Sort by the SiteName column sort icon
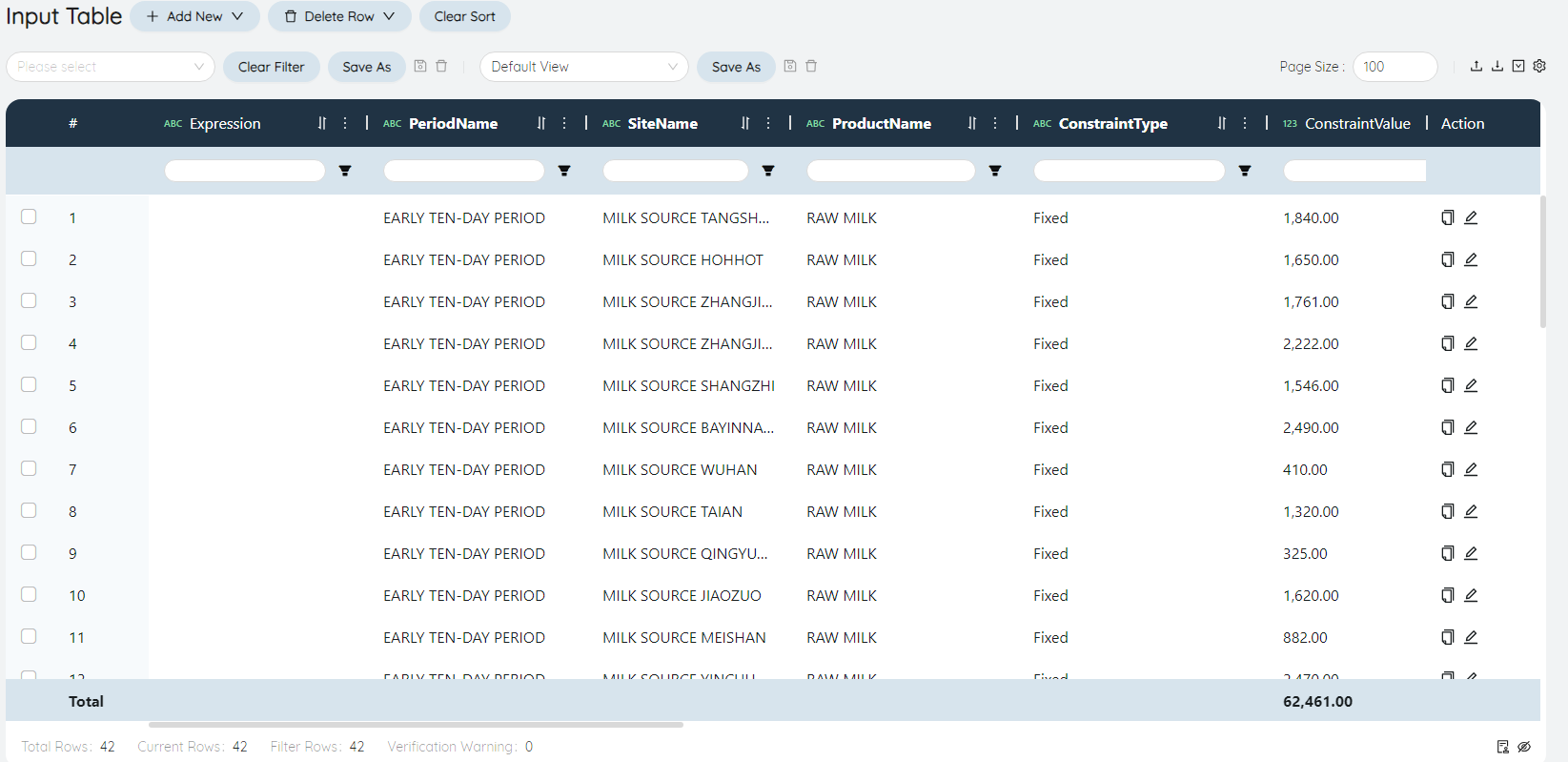Viewport: 1568px width, 762px height. (x=745, y=123)
